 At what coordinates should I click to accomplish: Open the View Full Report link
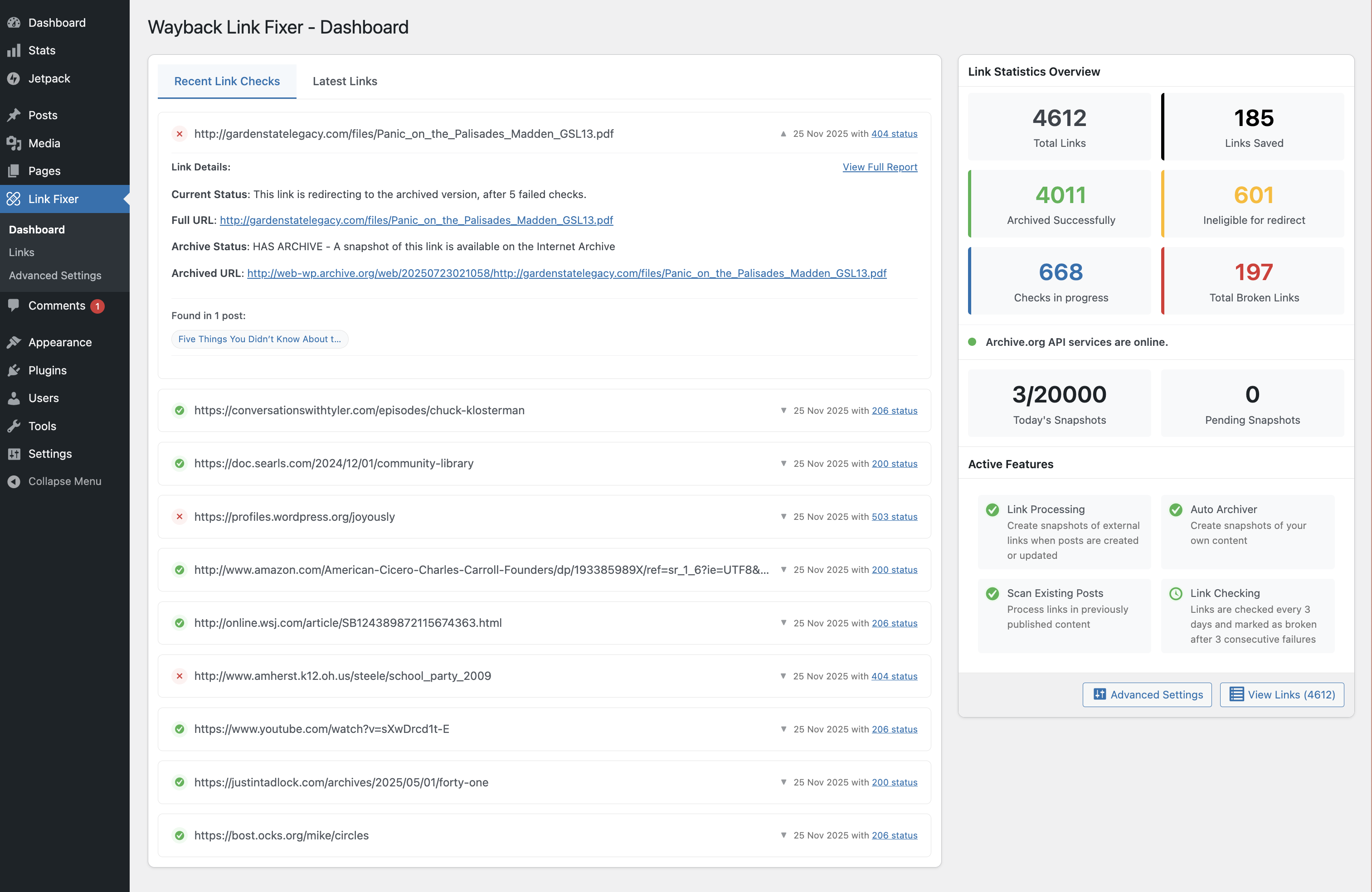click(x=880, y=167)
